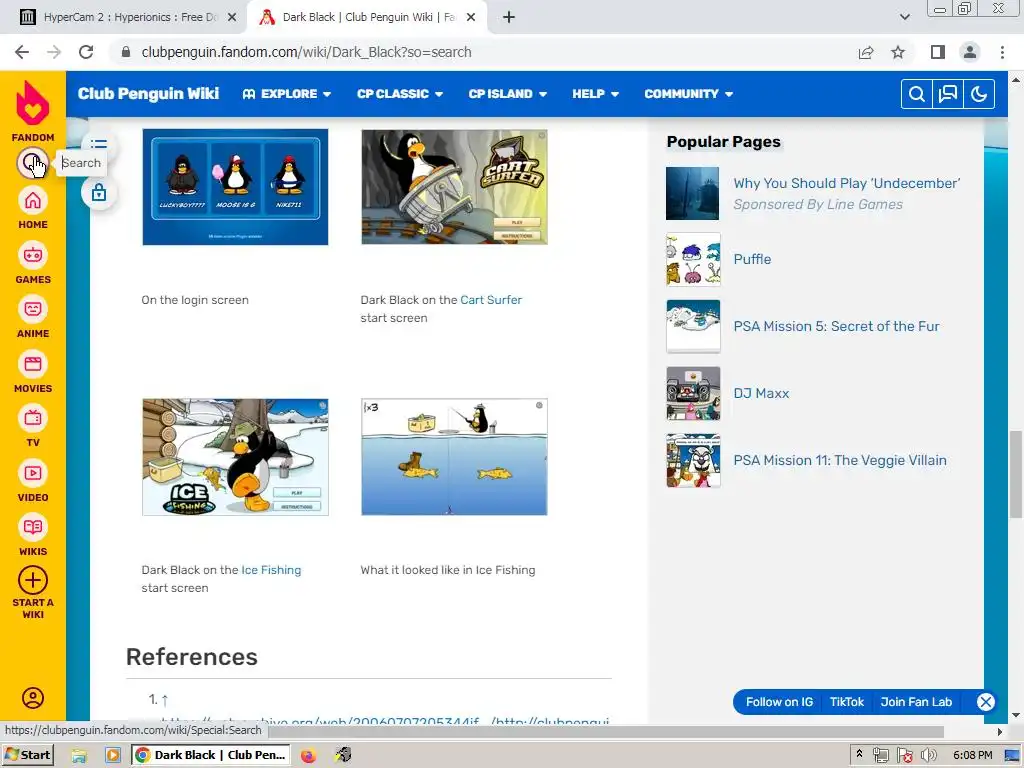Click the reference 1 up arrow
This screenshot has height=768, width=1024.
[x=165, y=700]
